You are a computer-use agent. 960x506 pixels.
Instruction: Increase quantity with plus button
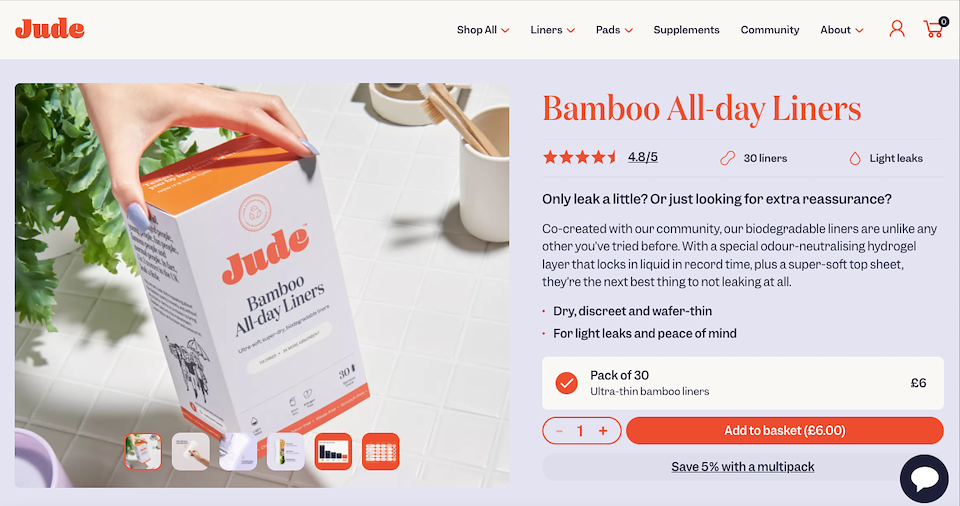point(603,431)
